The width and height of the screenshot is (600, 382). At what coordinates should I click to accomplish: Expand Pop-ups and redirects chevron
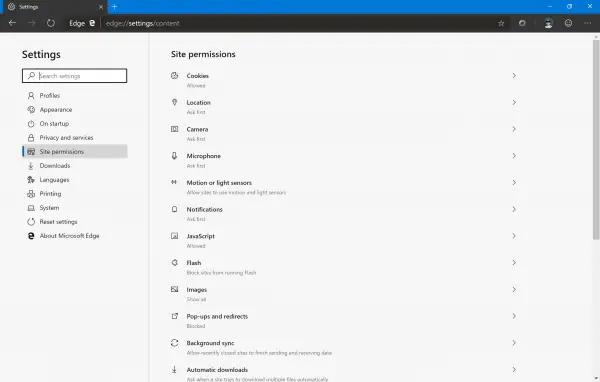[514, 316]
